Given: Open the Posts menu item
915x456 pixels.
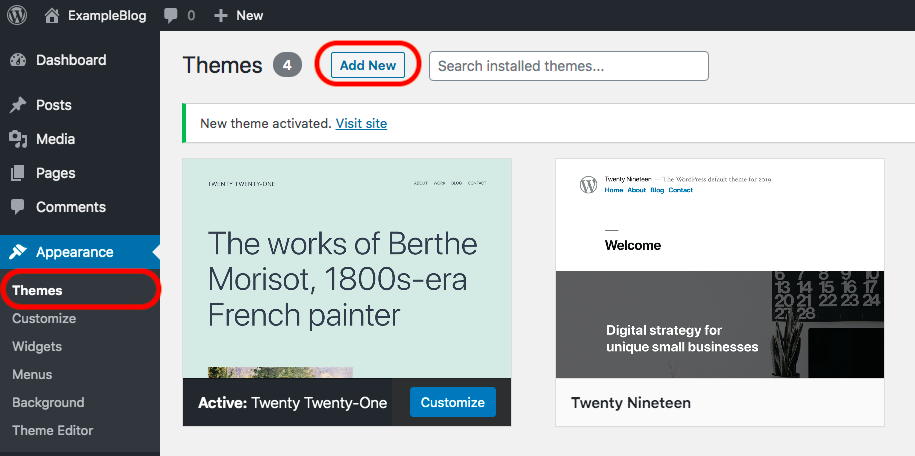Looking at the screenshot, I should pyautogui.click(x=54, y=105).
